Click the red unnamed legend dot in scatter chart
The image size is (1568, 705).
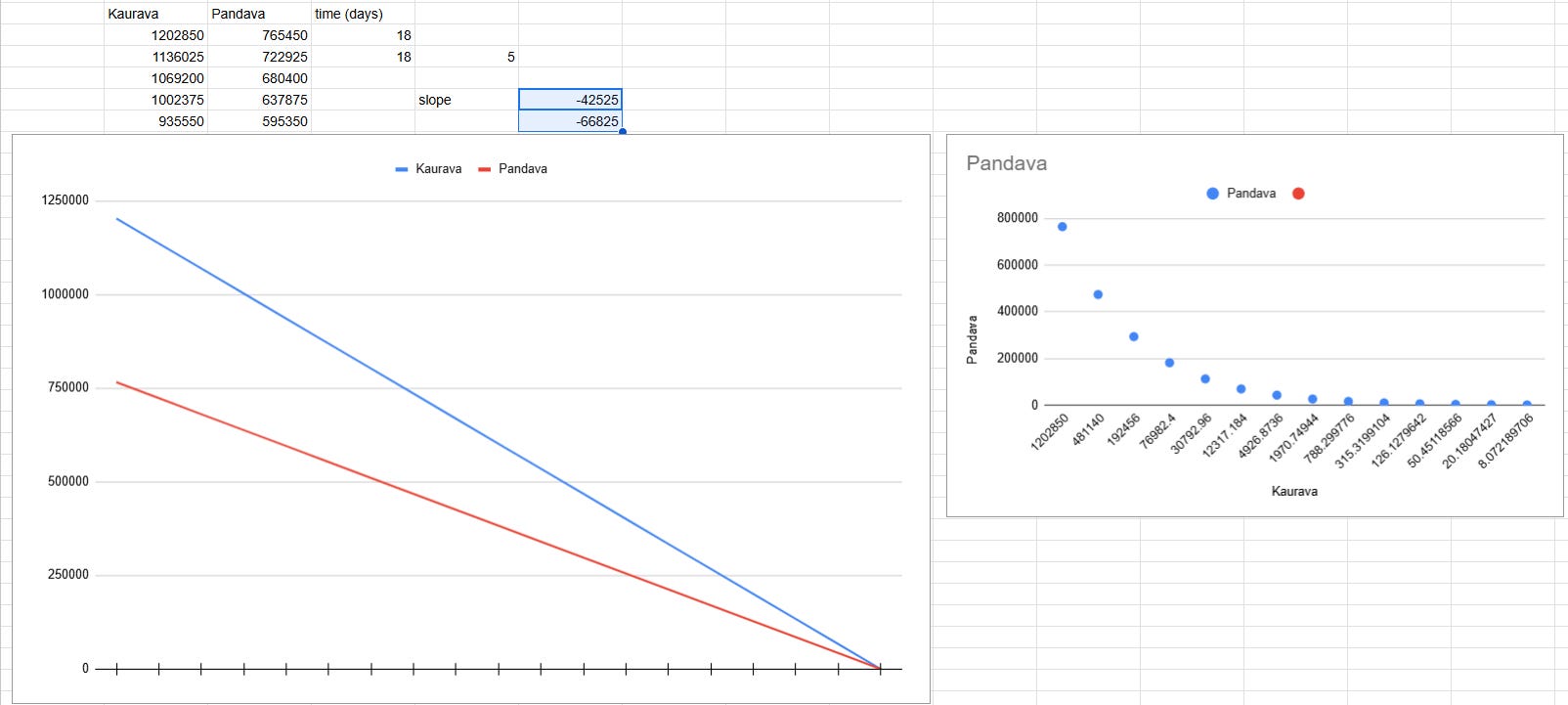click(1298, 194)
